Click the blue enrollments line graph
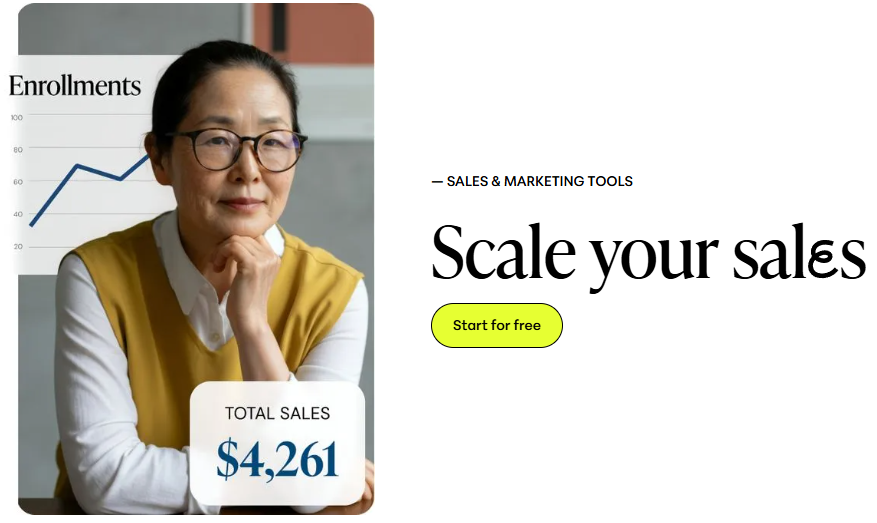 coord(90,190)
